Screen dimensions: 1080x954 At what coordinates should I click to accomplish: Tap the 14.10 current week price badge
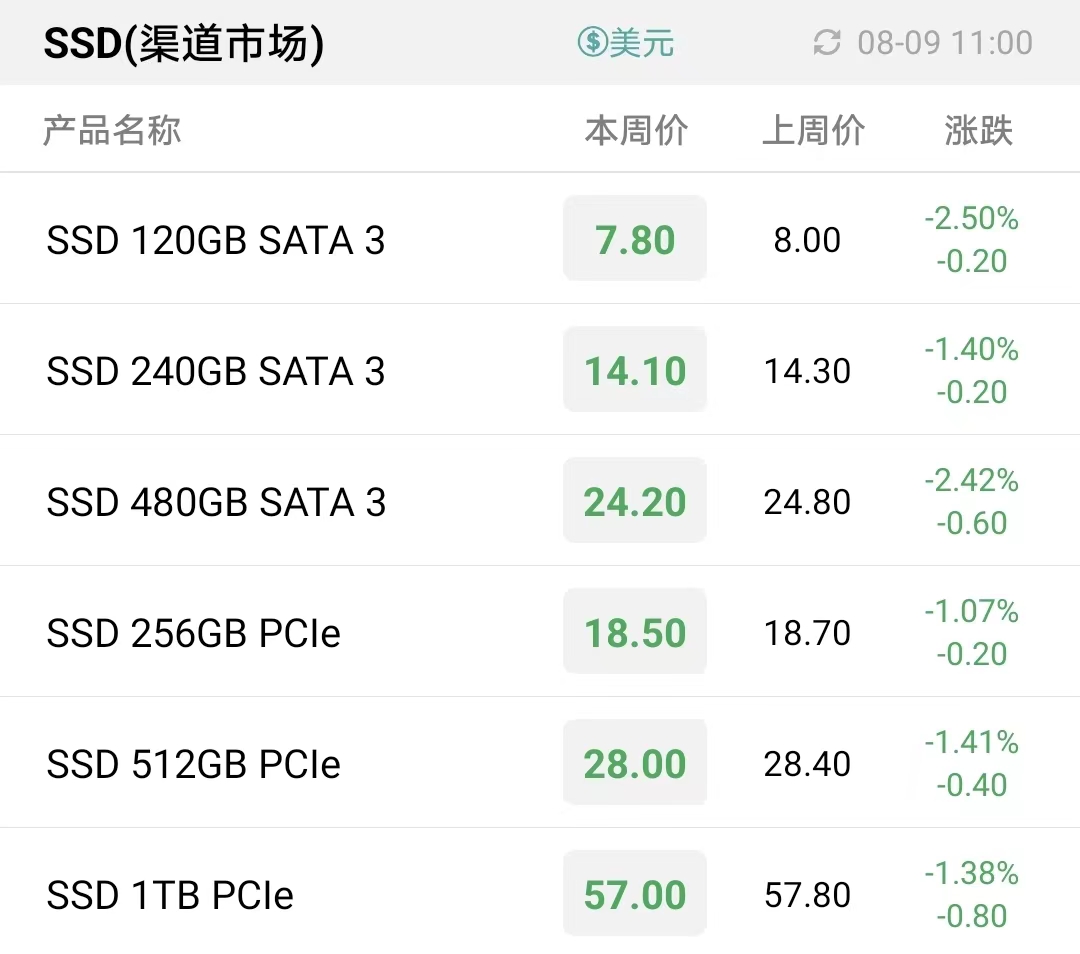(635, 369)
